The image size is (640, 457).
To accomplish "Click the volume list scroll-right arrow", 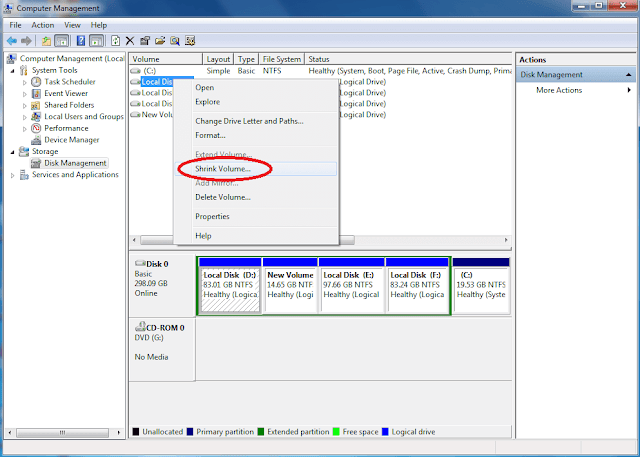I will click(x=506, y=240).
